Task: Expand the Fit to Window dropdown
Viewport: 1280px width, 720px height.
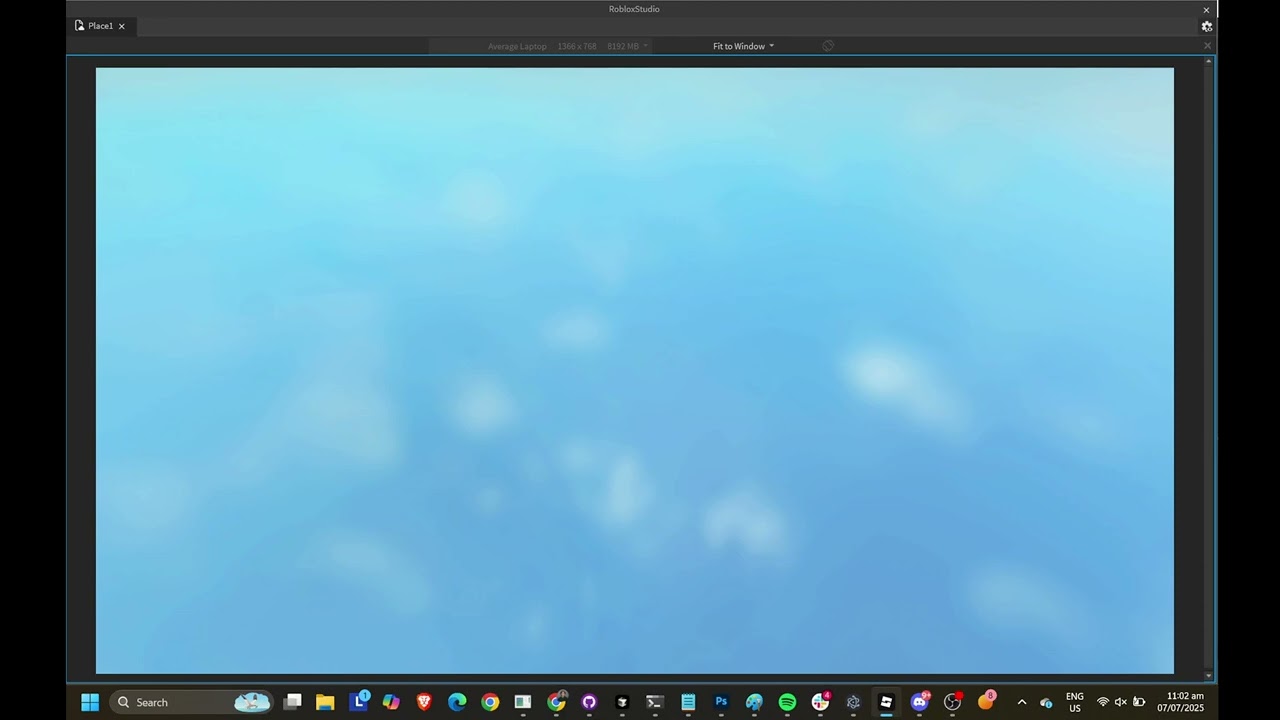Action: 743,46
